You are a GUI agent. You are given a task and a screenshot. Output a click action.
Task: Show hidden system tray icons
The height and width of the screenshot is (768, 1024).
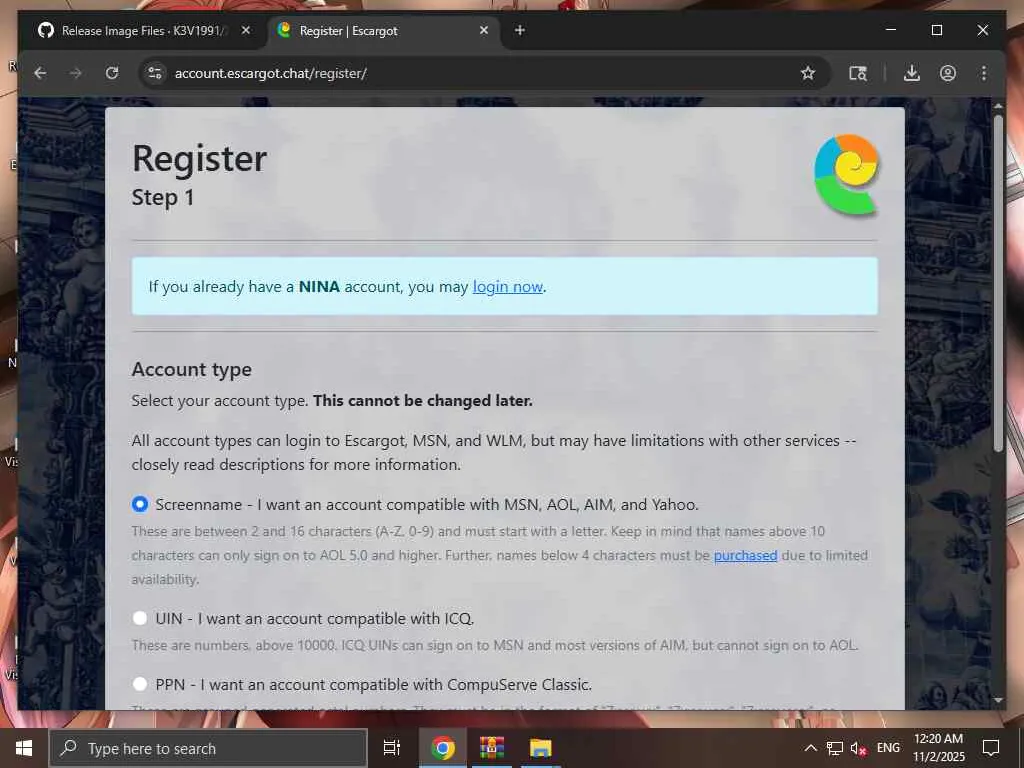pyautogui.click(x=810, y=748)
